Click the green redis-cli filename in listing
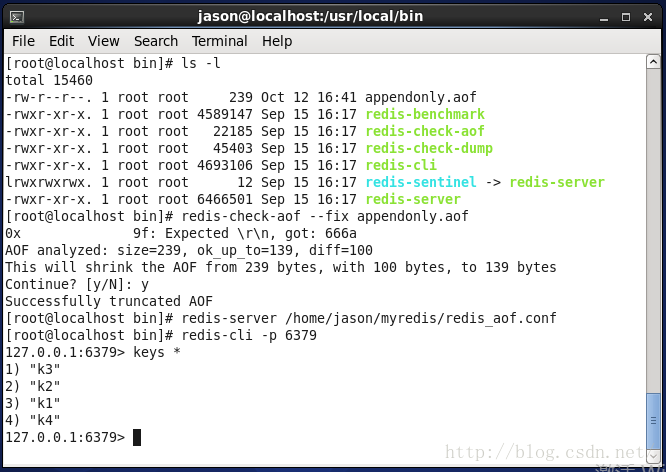 point(401,165)
